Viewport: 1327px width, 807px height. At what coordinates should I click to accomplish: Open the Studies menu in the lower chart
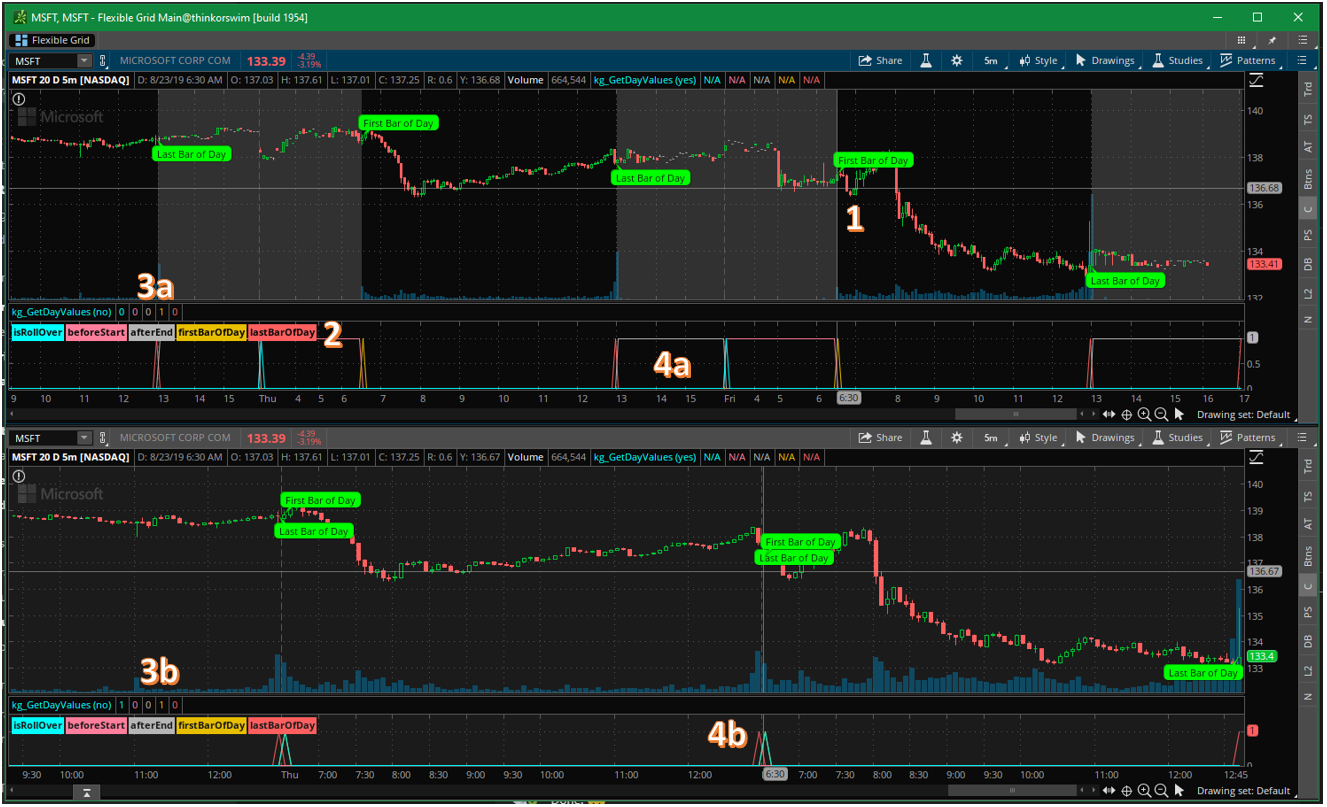1178,438
